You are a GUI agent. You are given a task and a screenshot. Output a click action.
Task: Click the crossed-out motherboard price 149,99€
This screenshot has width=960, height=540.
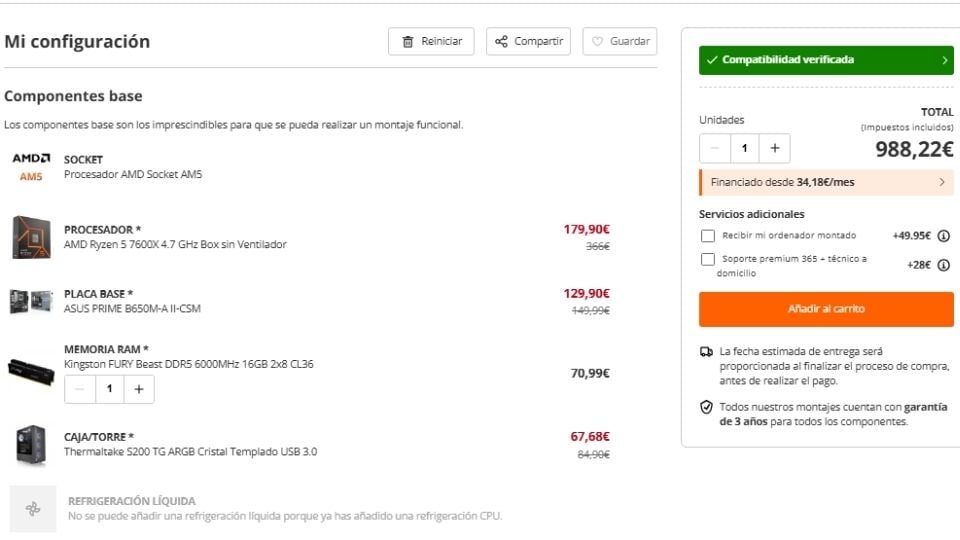[590, 311]
